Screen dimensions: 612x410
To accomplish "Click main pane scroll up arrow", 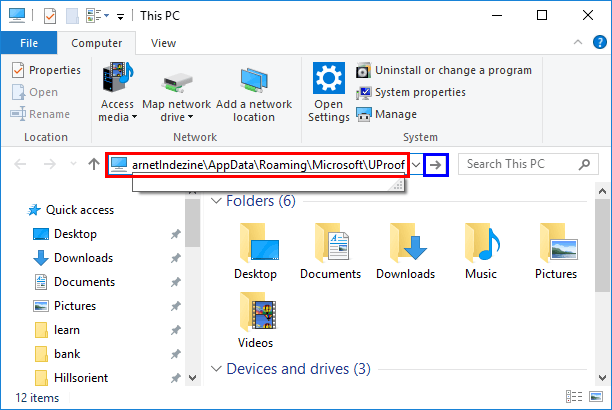I will point(602,191).
